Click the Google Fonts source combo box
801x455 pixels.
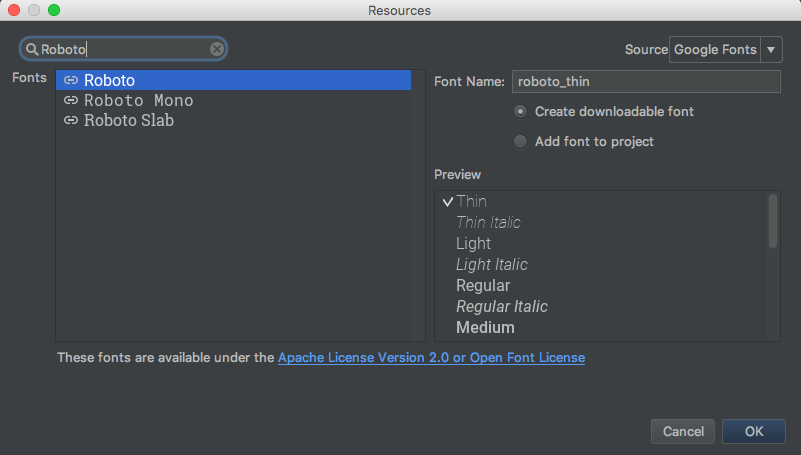click(715, 49)
